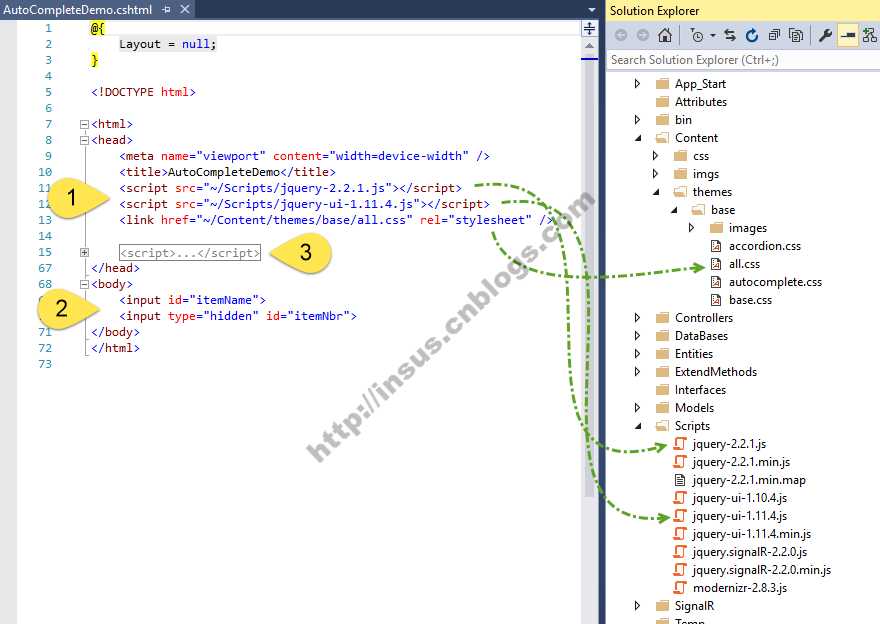This screenshot has width=880, height=624.
Task: Expand the Models folder
Action: point(637,407)
